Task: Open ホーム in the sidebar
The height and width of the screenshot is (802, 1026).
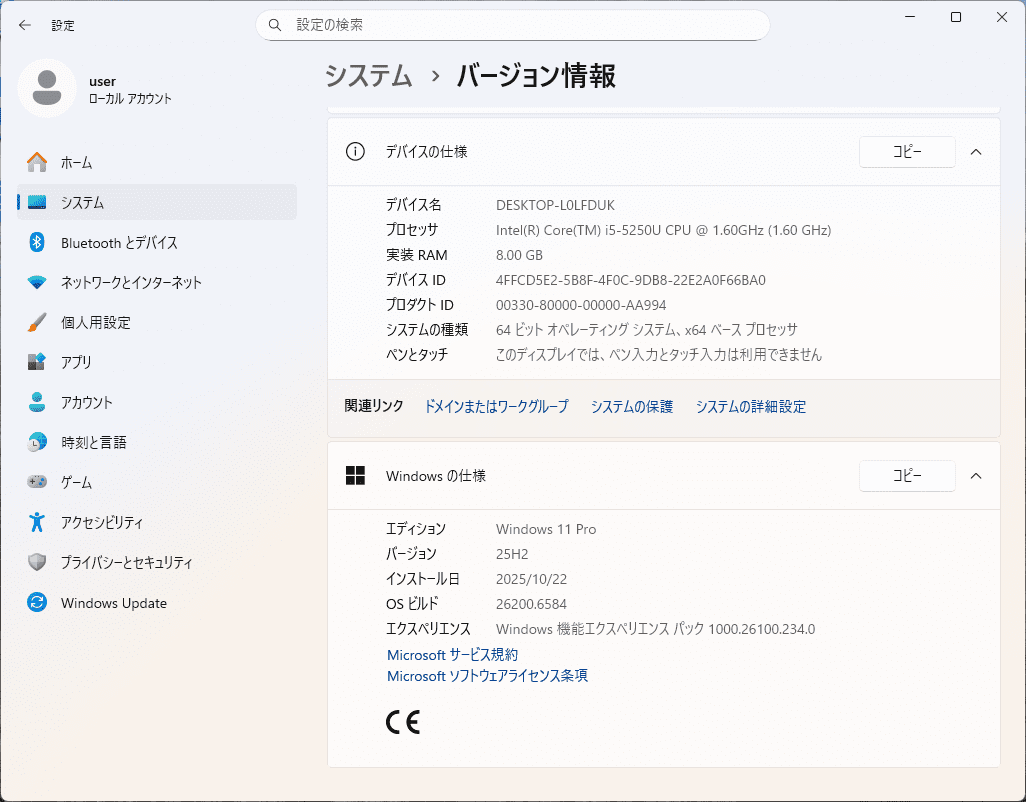Action: click(157, 162)
